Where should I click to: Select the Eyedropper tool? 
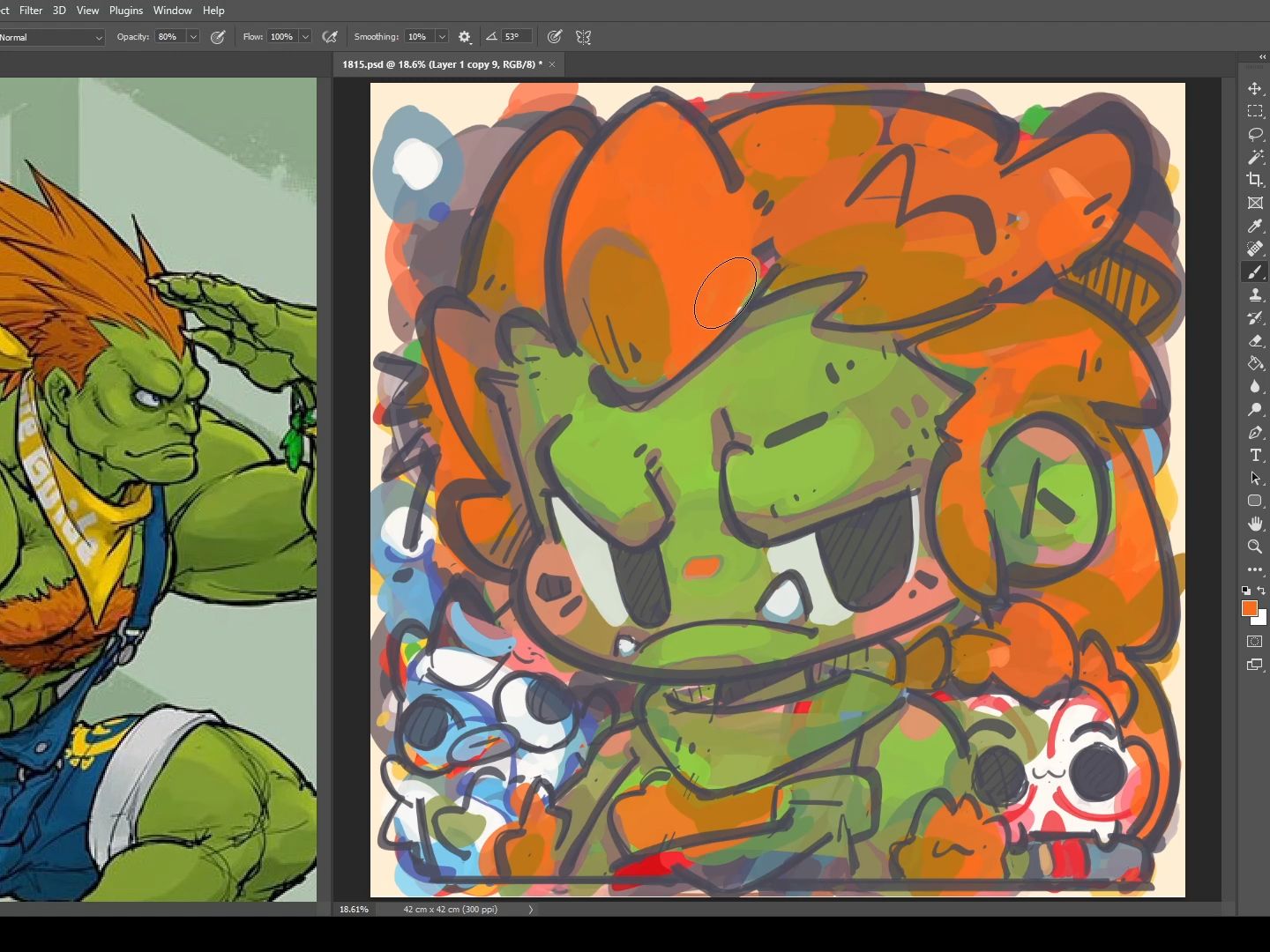point(1255,226)
